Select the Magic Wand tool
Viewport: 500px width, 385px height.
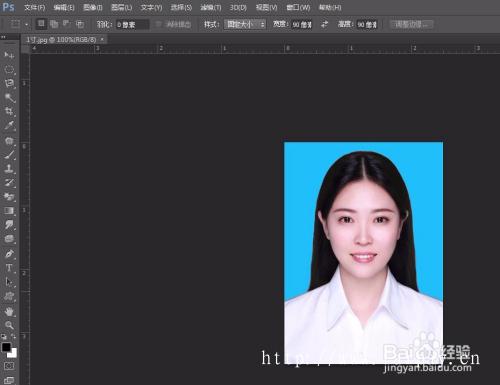9,97
